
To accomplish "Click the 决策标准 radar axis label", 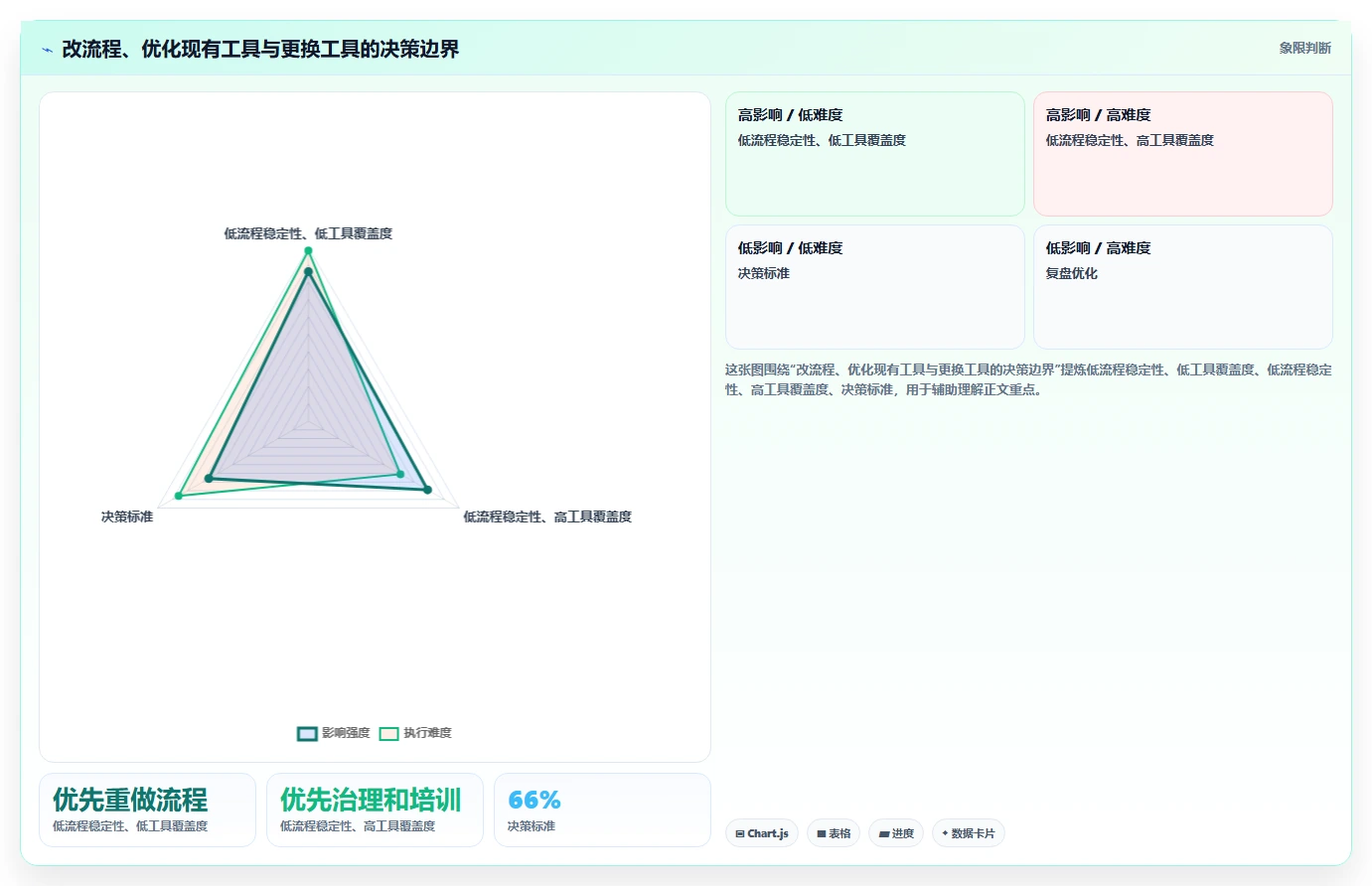I will [127, 517].
